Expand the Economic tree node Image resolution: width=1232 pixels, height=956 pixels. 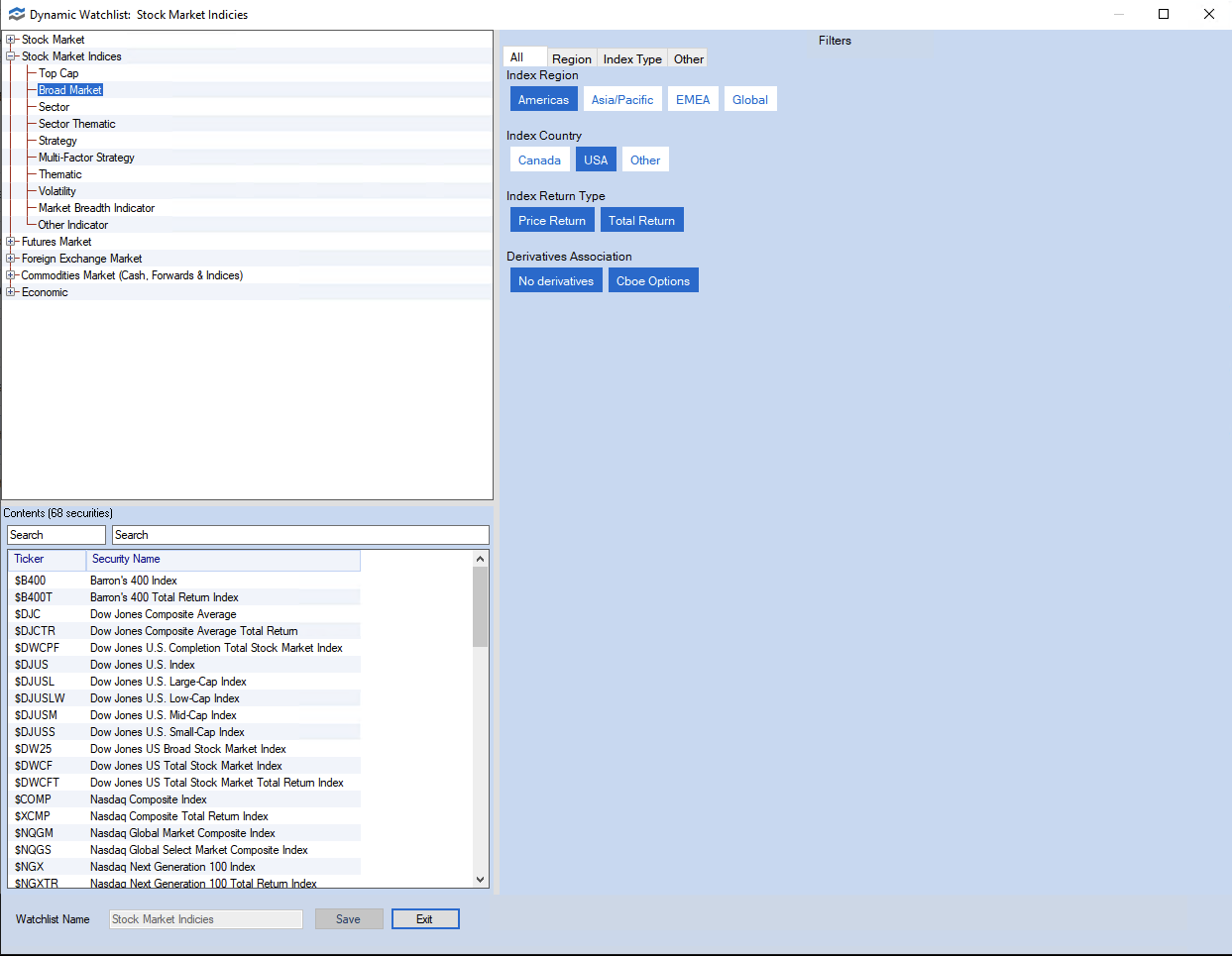(10, 291)
